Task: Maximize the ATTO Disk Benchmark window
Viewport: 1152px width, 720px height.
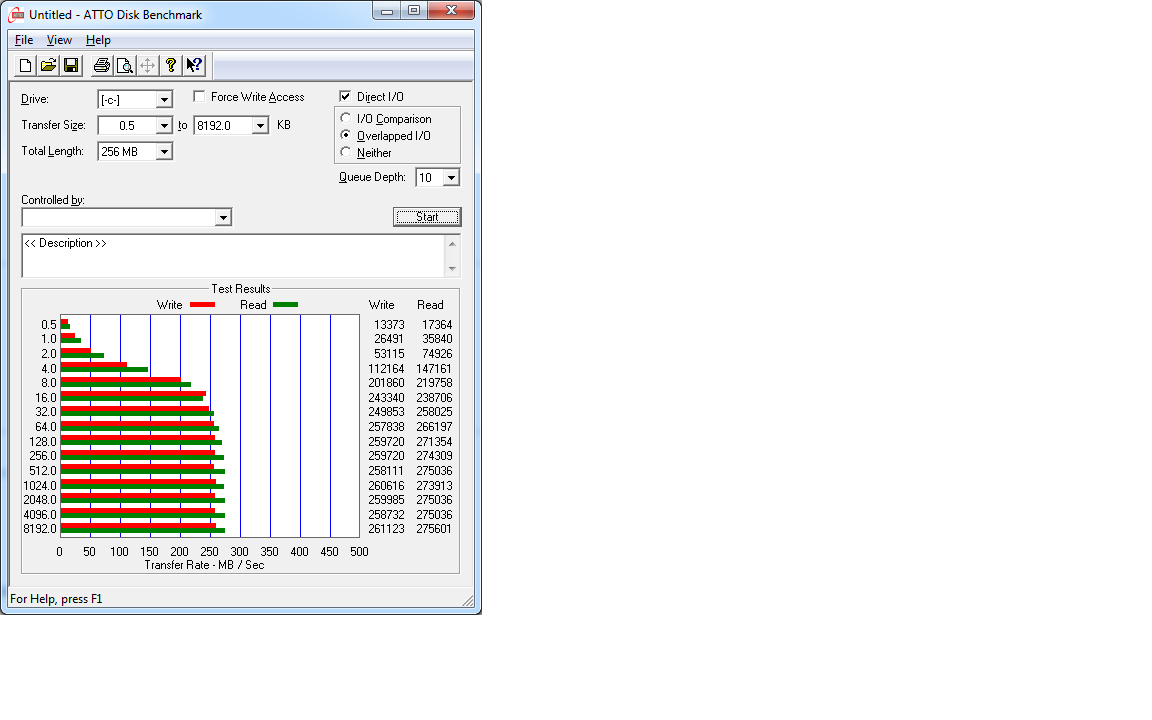Action: click(x=414, y=10)
